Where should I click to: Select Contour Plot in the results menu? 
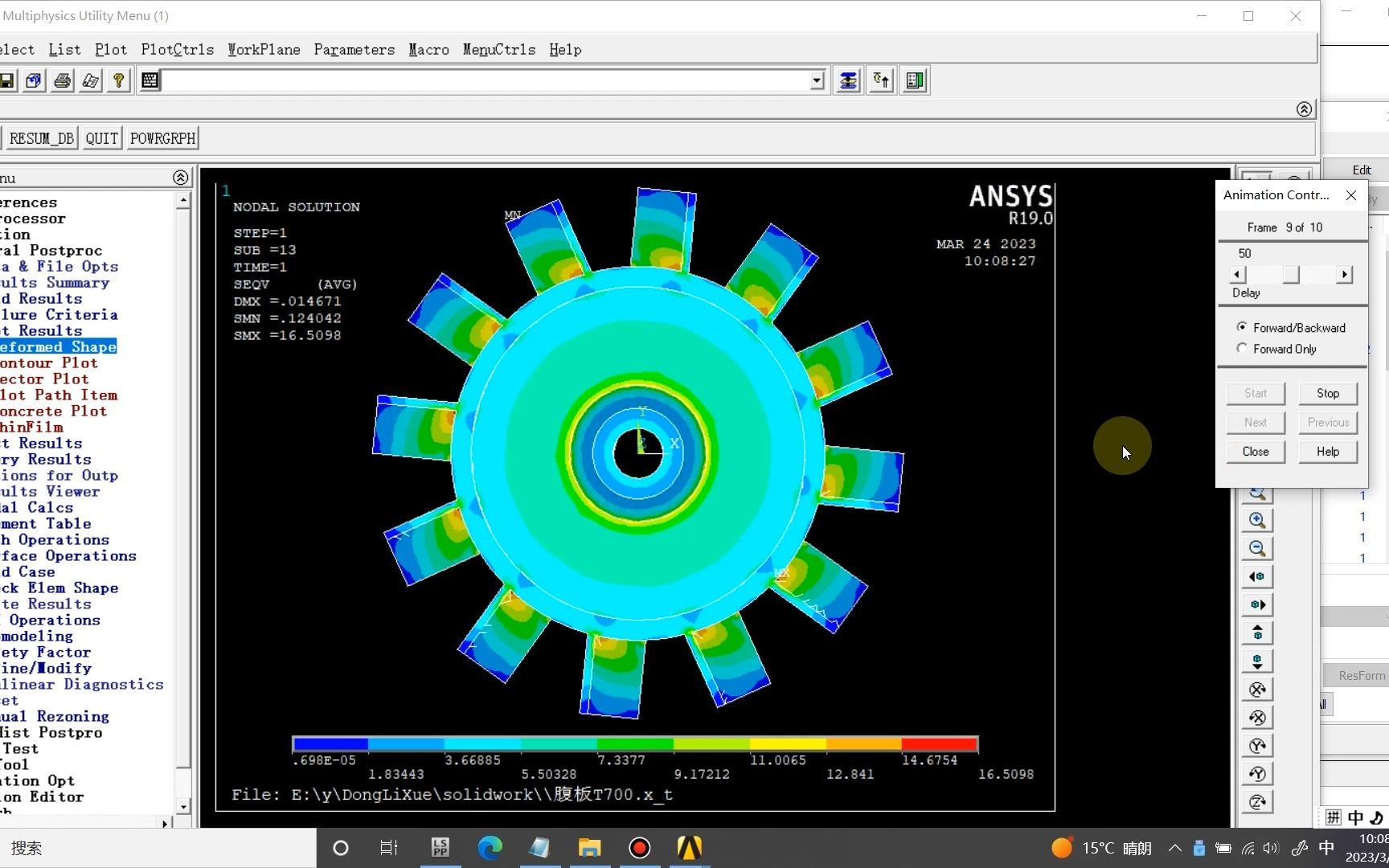(48, 362)
